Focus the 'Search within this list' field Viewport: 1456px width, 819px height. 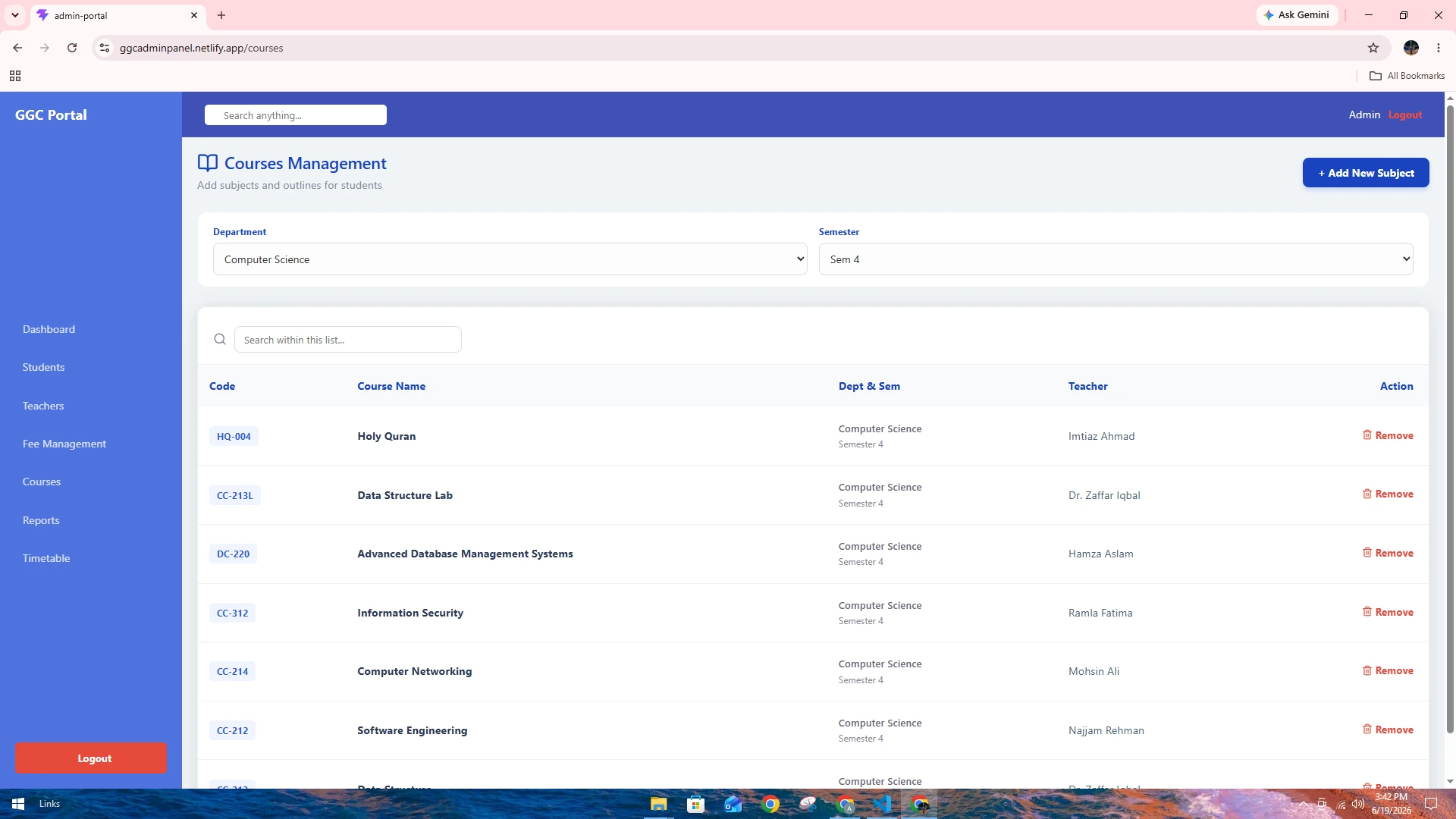[x=348, y=340]
